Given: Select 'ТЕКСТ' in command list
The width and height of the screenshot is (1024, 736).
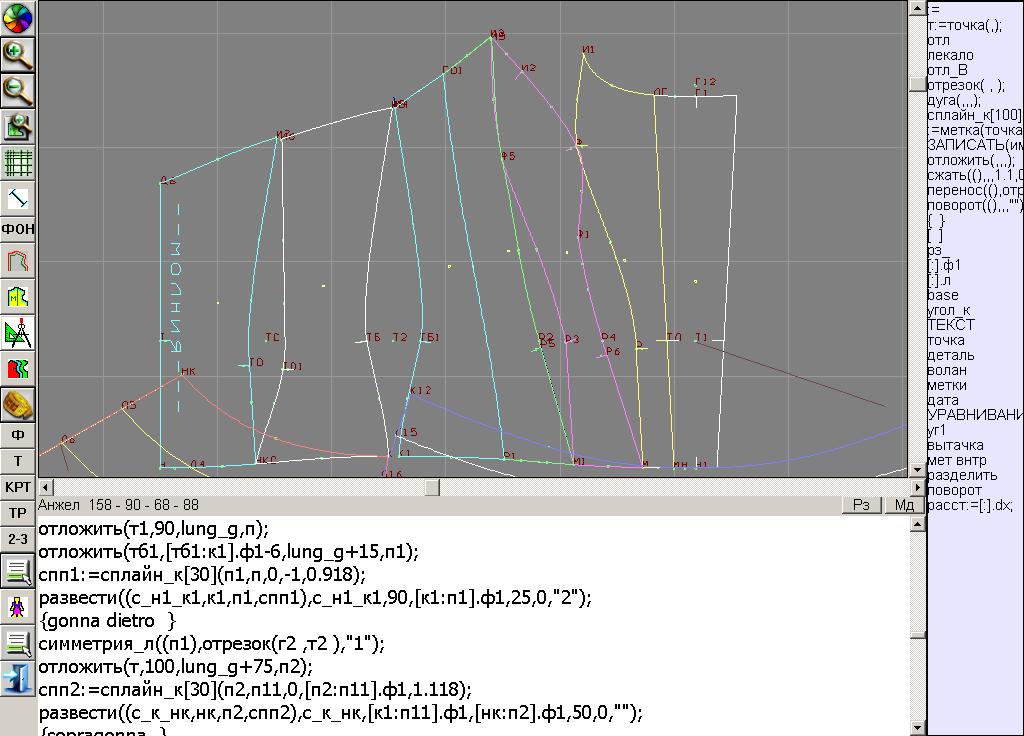Looking at the screenshot, I should (952, 325).
